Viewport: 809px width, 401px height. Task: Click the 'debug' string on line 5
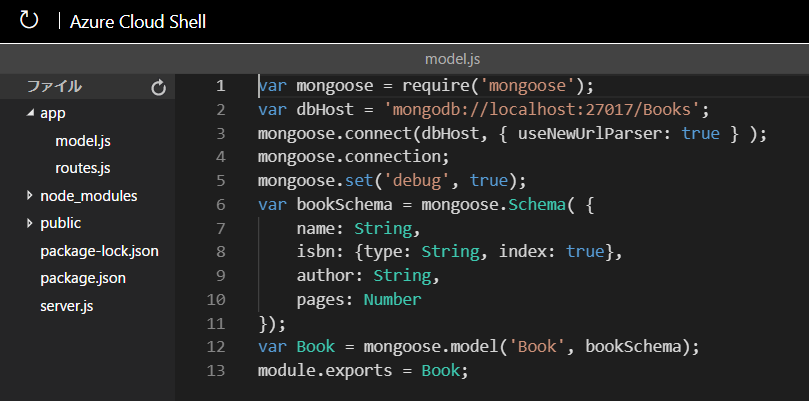click(428, 180)
